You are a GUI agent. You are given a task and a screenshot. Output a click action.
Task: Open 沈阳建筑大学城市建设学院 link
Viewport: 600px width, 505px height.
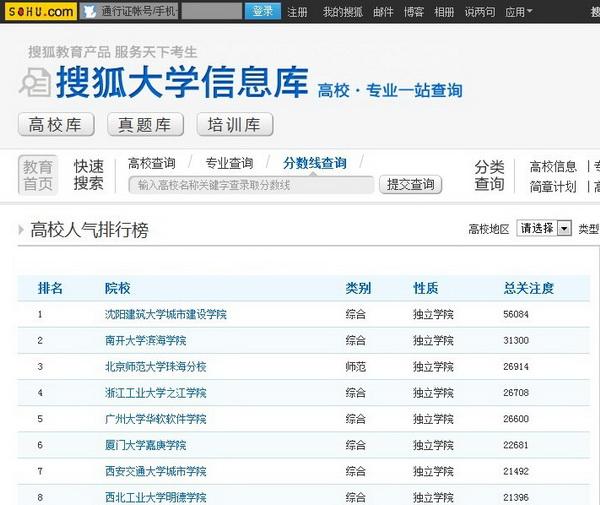coord(165,314)
